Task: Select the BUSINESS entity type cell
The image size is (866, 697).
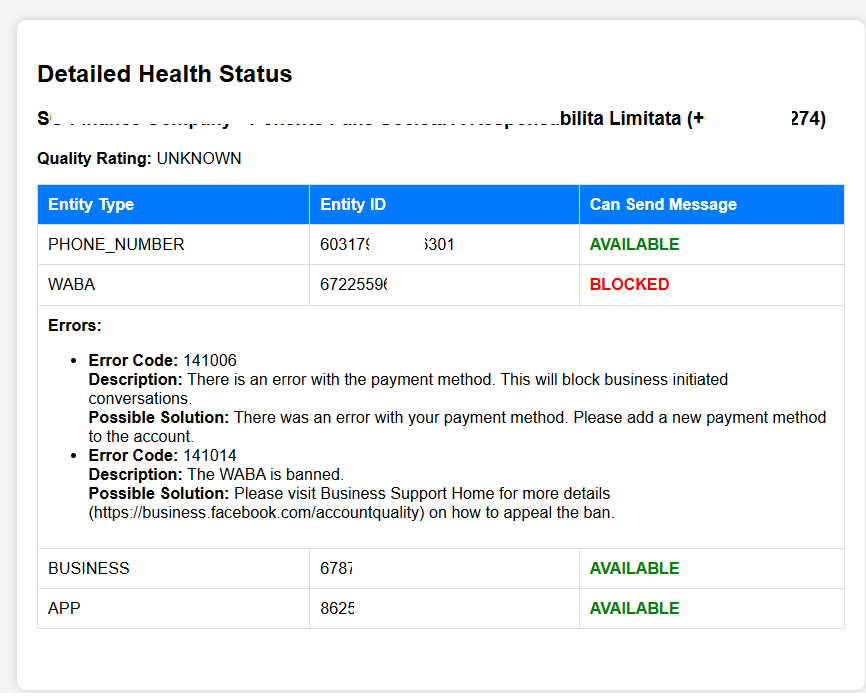Action: 89,569
